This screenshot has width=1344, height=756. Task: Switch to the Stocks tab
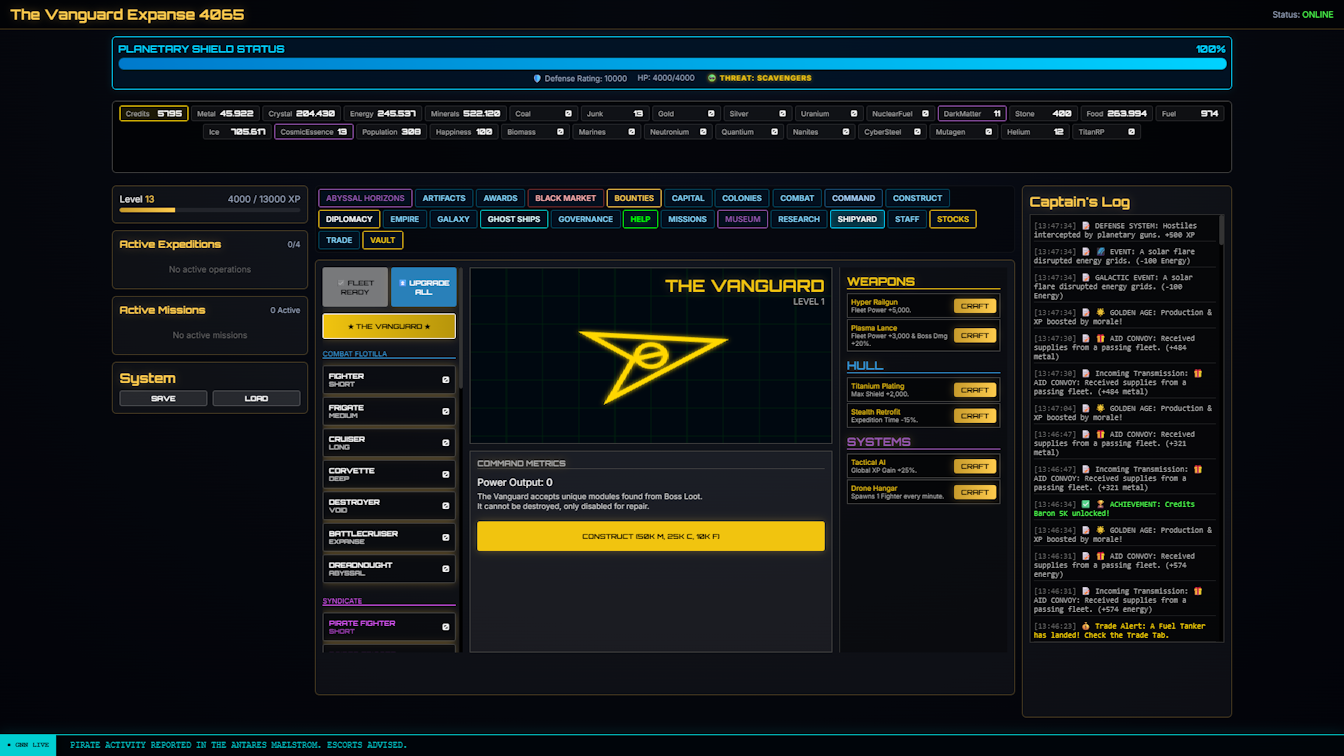953,219
